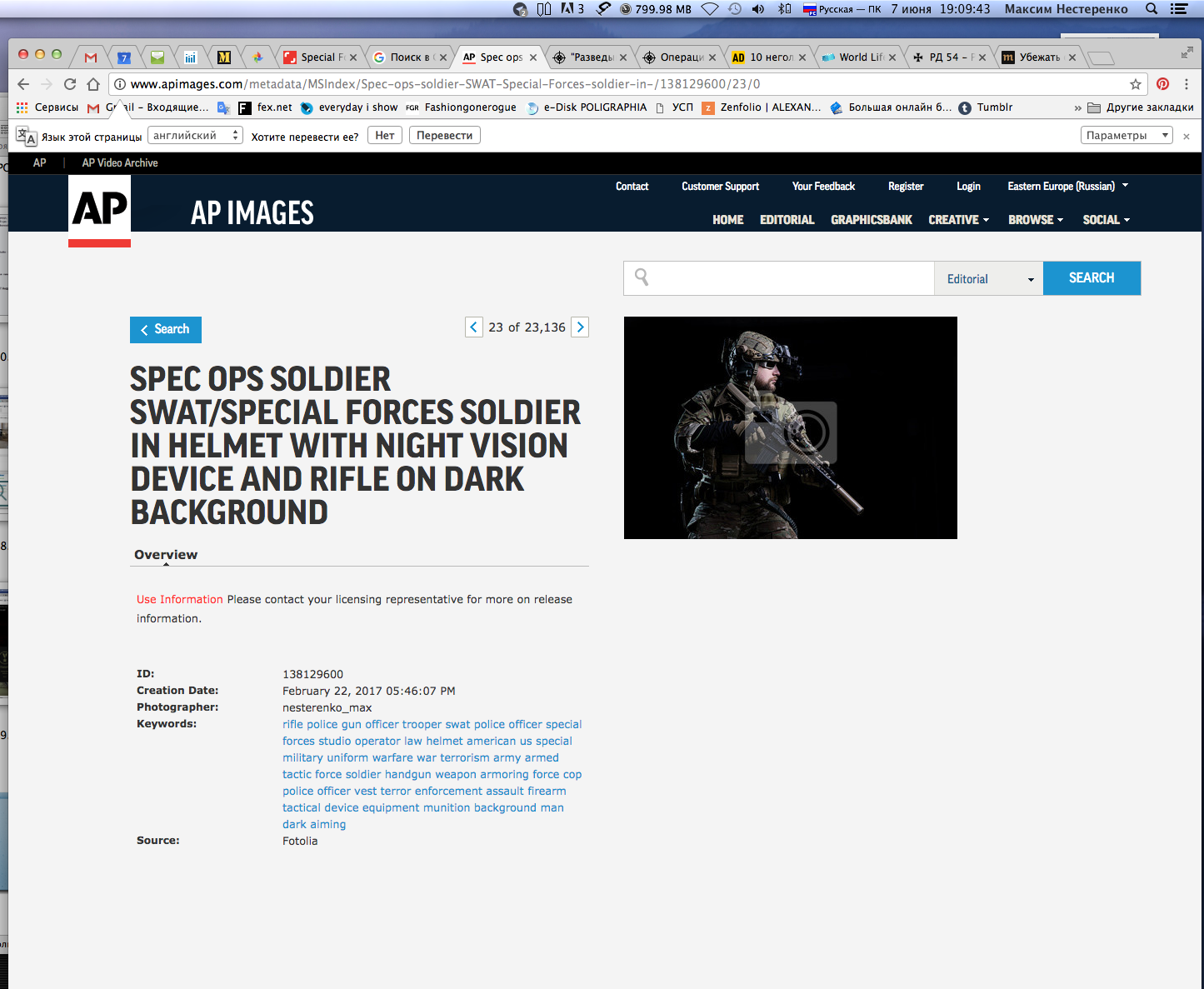
Task: Click the blue SEARCH button
Action: point(1092,278)
